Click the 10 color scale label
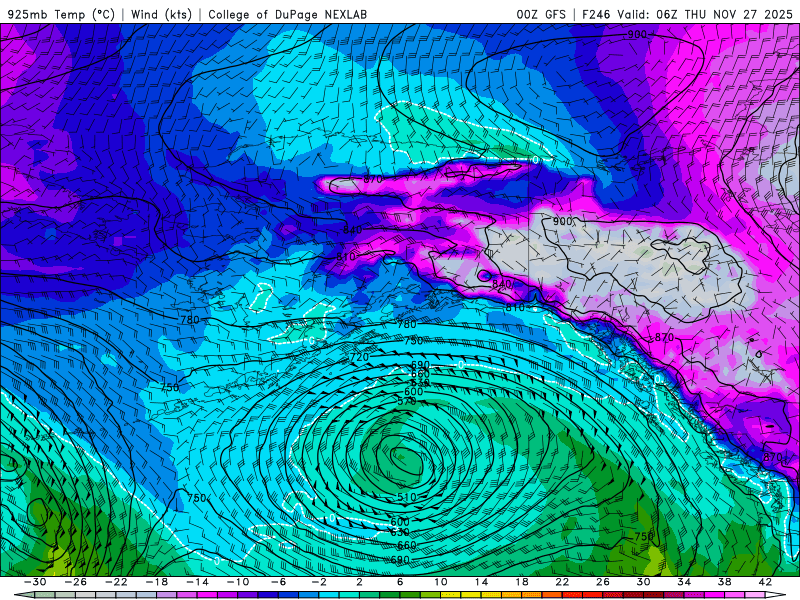 pos(441,582)
